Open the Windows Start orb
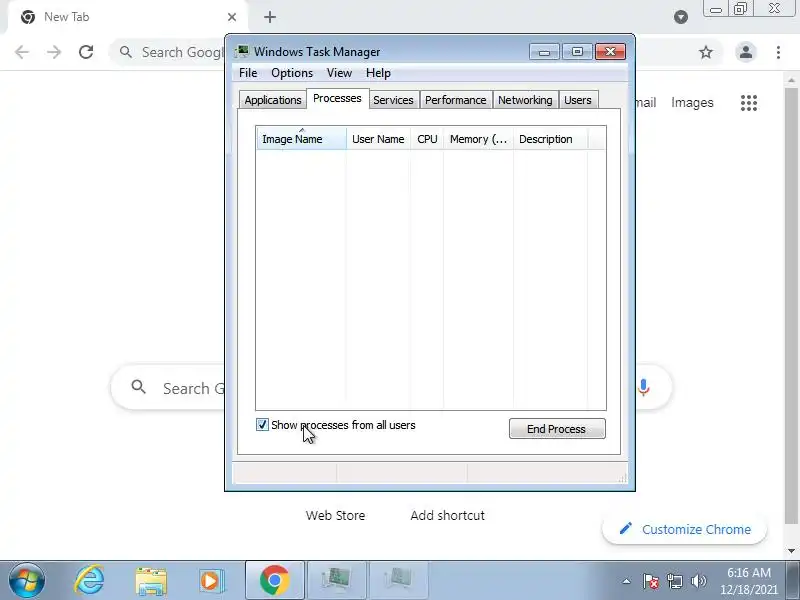The width and height of the screenshot is (800, 600). [x=27, y=580]
